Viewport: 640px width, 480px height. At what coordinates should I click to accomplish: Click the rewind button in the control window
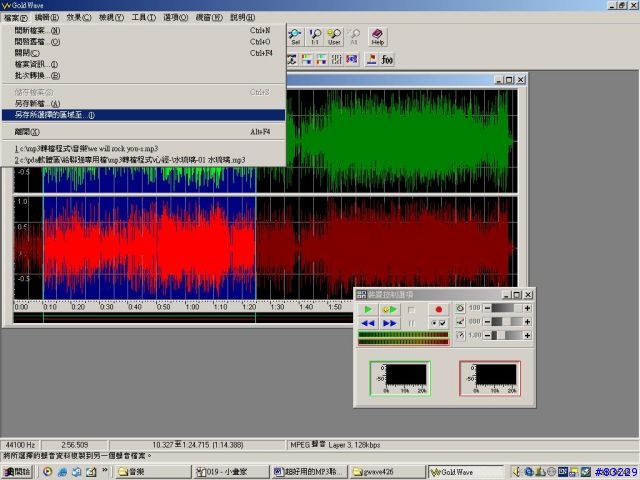point(368,323)
